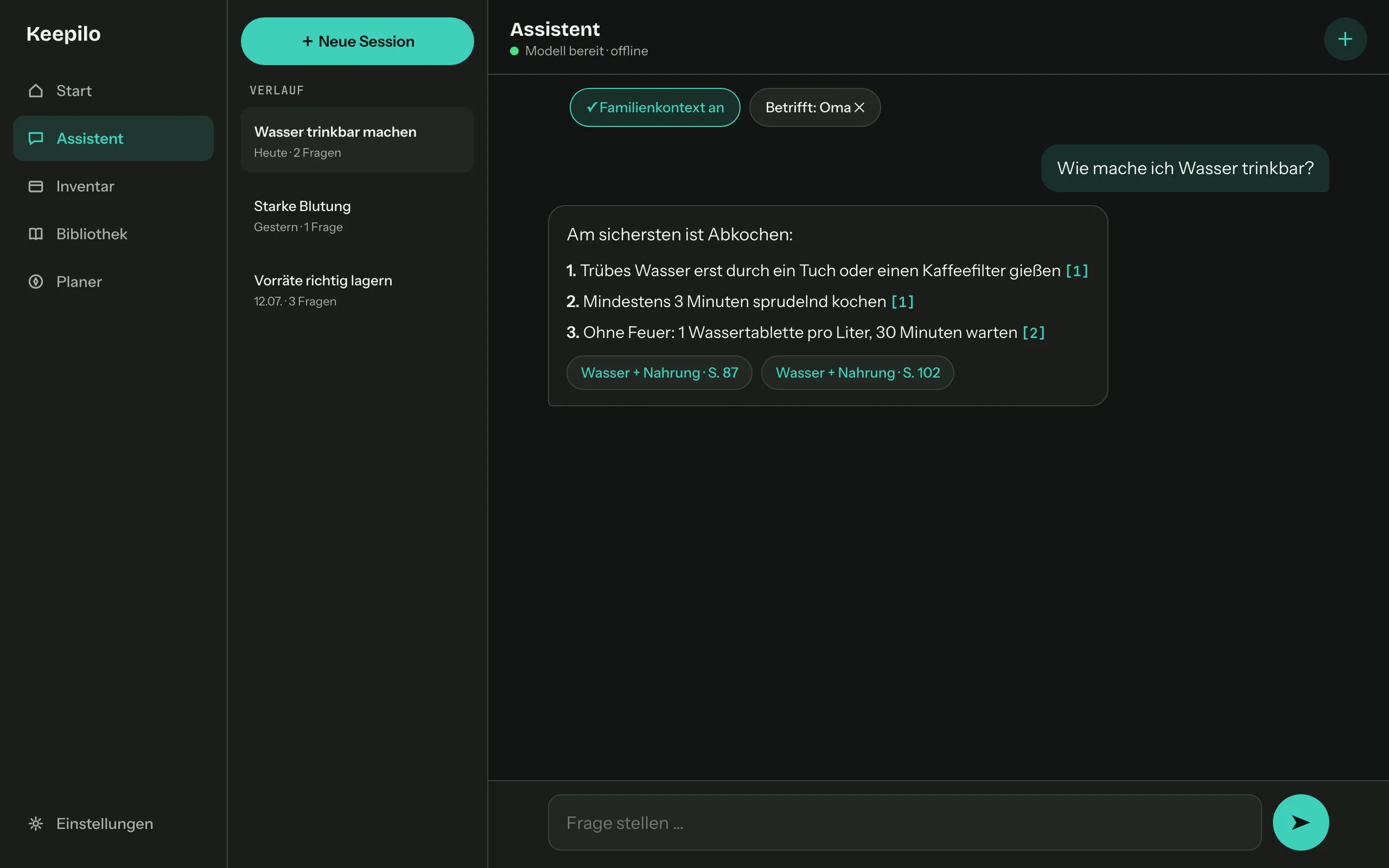The width and height of the screenshot is (1389, 868).
Task: Open session 'Vorräte richtig lagern'
Action: 357,288
